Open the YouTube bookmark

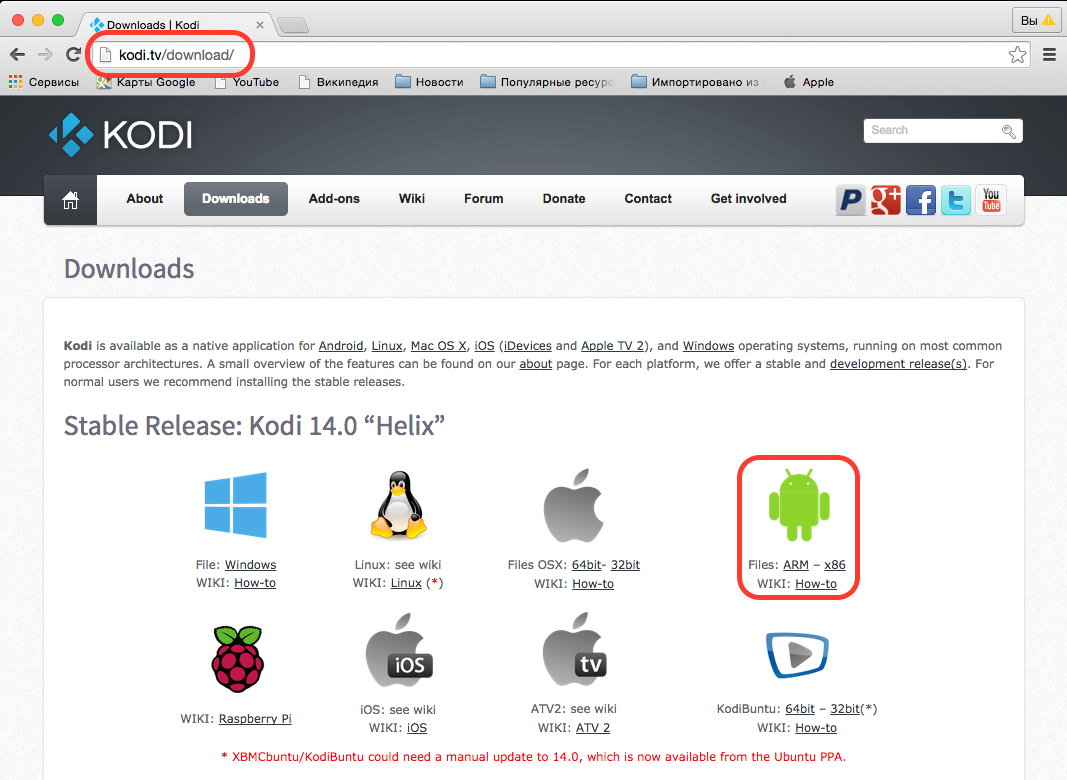pyautogui.click(x=247, y=82)
